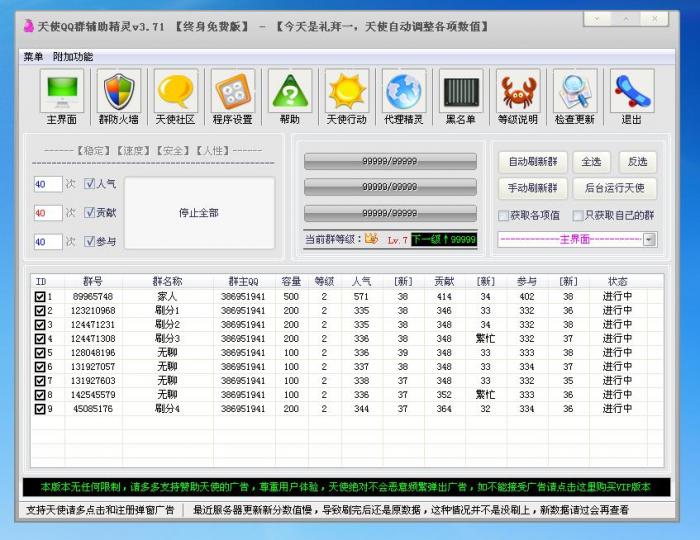Open the 主界面 monitor icon
Viewport: 700px width, 540px height.
pos(62,91)
